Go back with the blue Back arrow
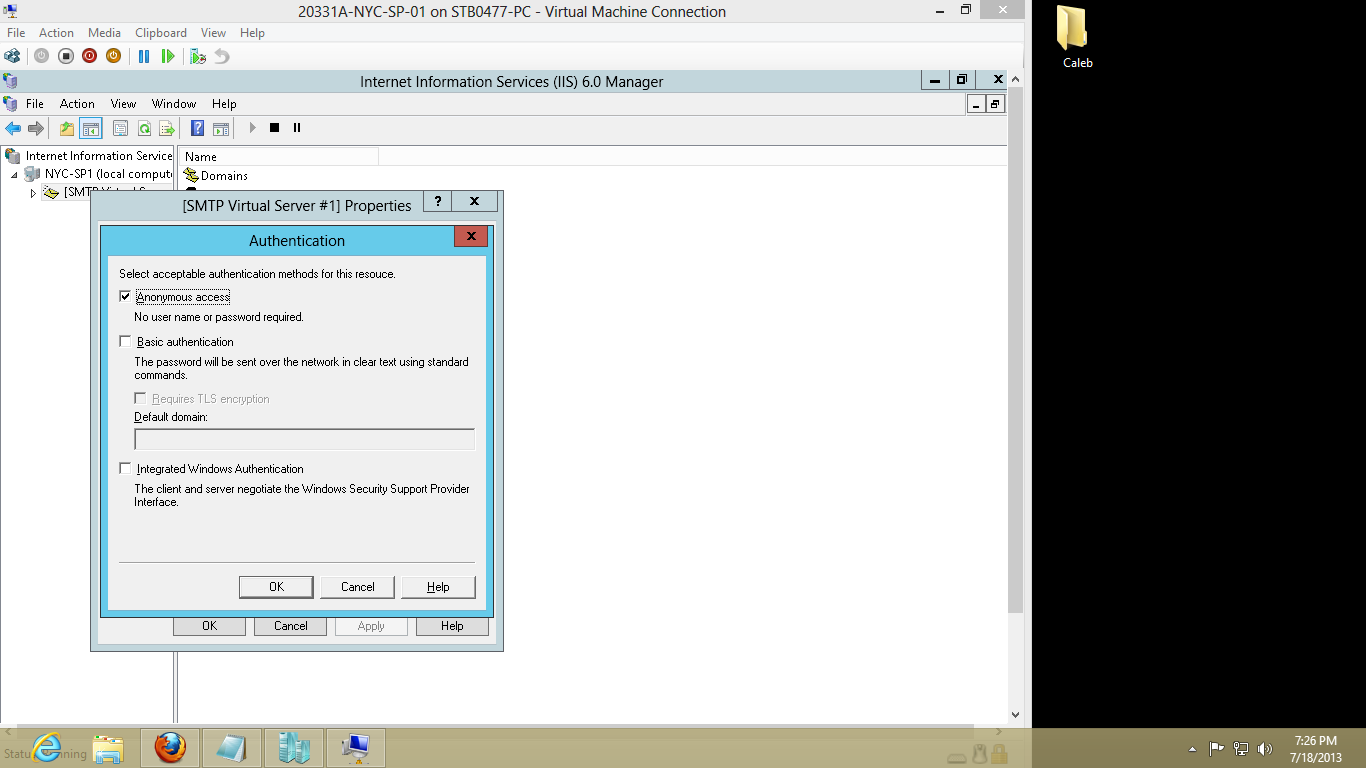 [13, 128]
